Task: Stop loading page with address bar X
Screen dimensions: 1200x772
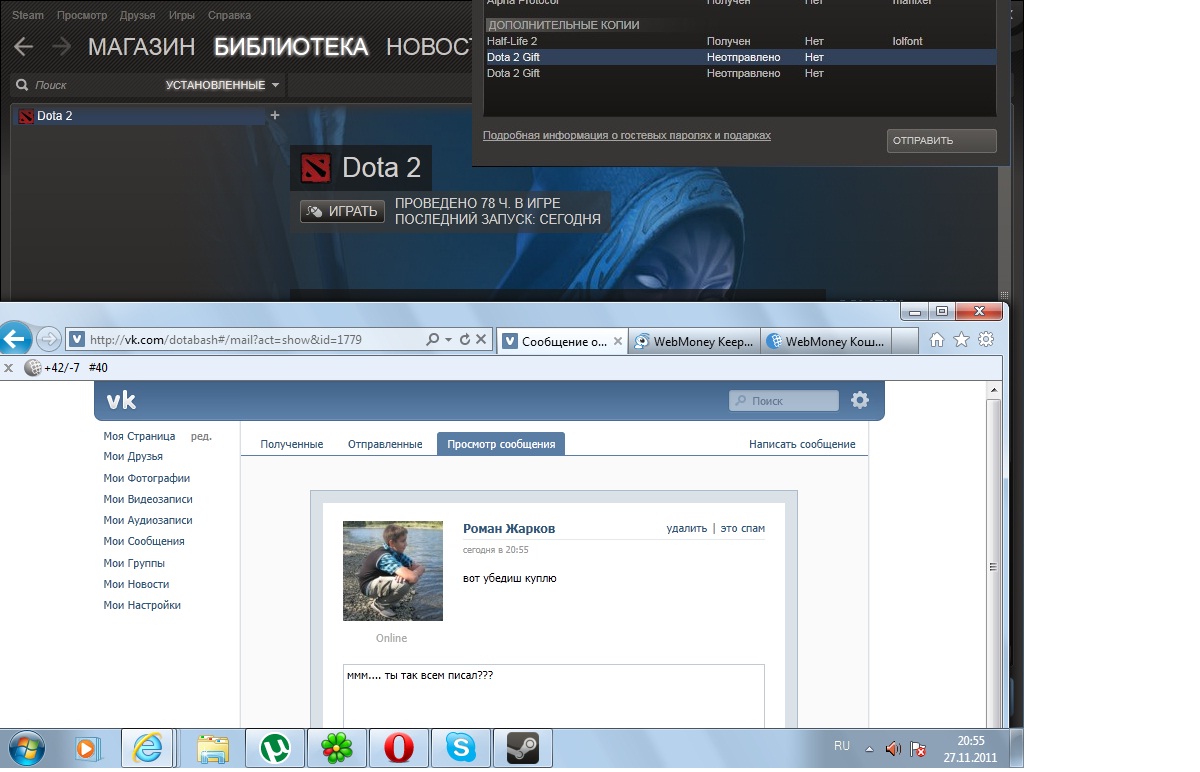Action: click(481, 340)
